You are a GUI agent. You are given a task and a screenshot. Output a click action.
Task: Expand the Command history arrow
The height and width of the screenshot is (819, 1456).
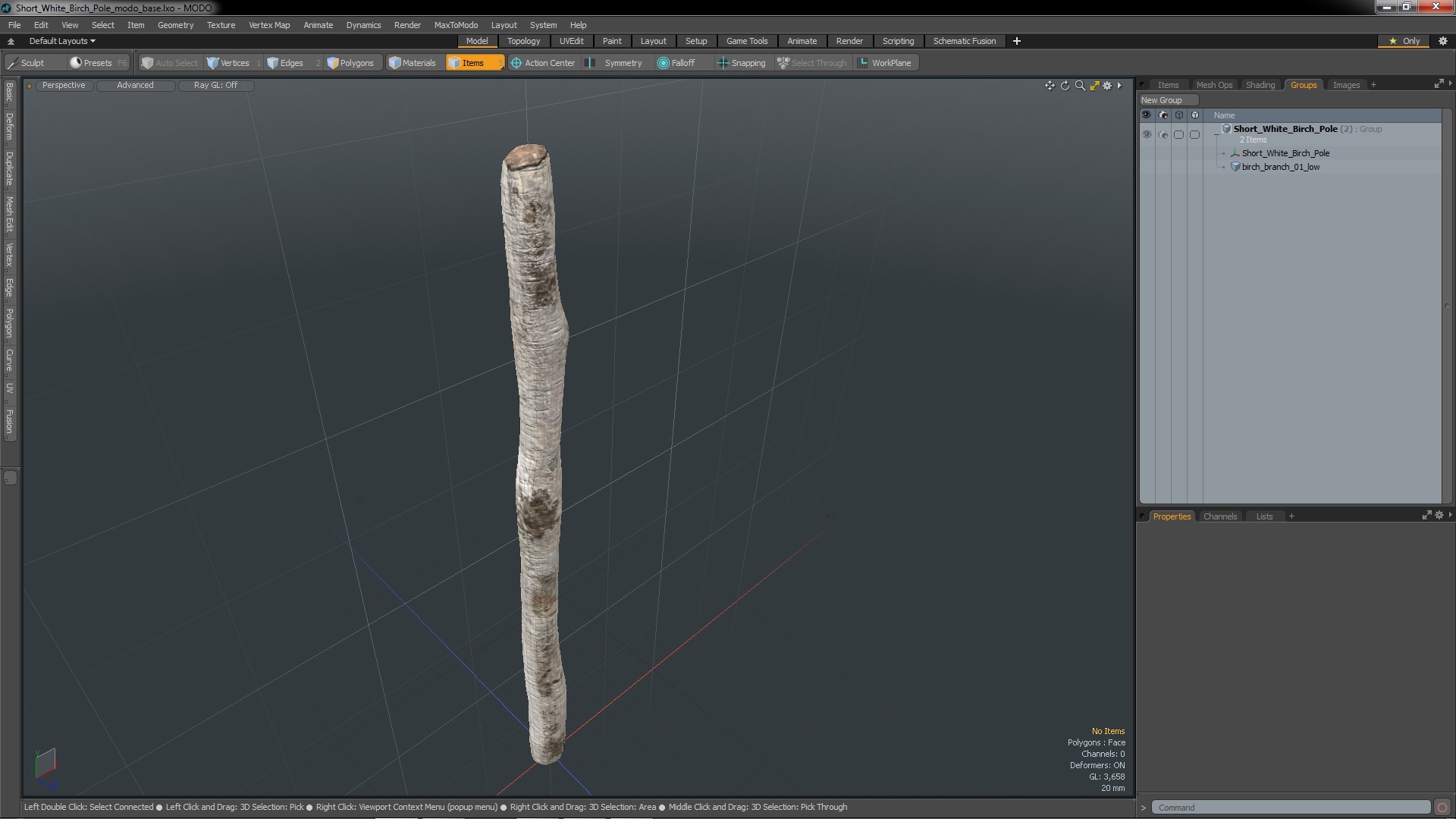[1144, 808]
